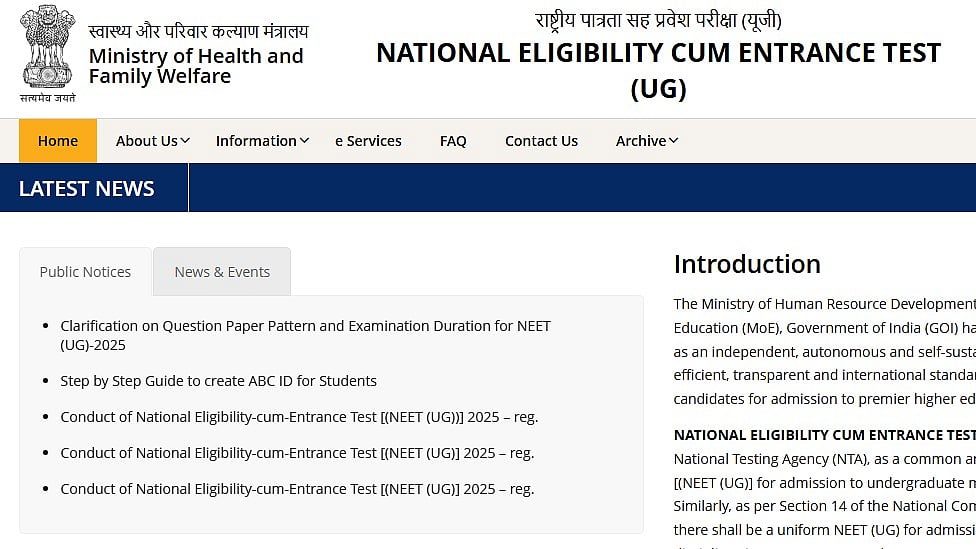Open the second Conduct of NEET 2025 notice

click(297, 453)
